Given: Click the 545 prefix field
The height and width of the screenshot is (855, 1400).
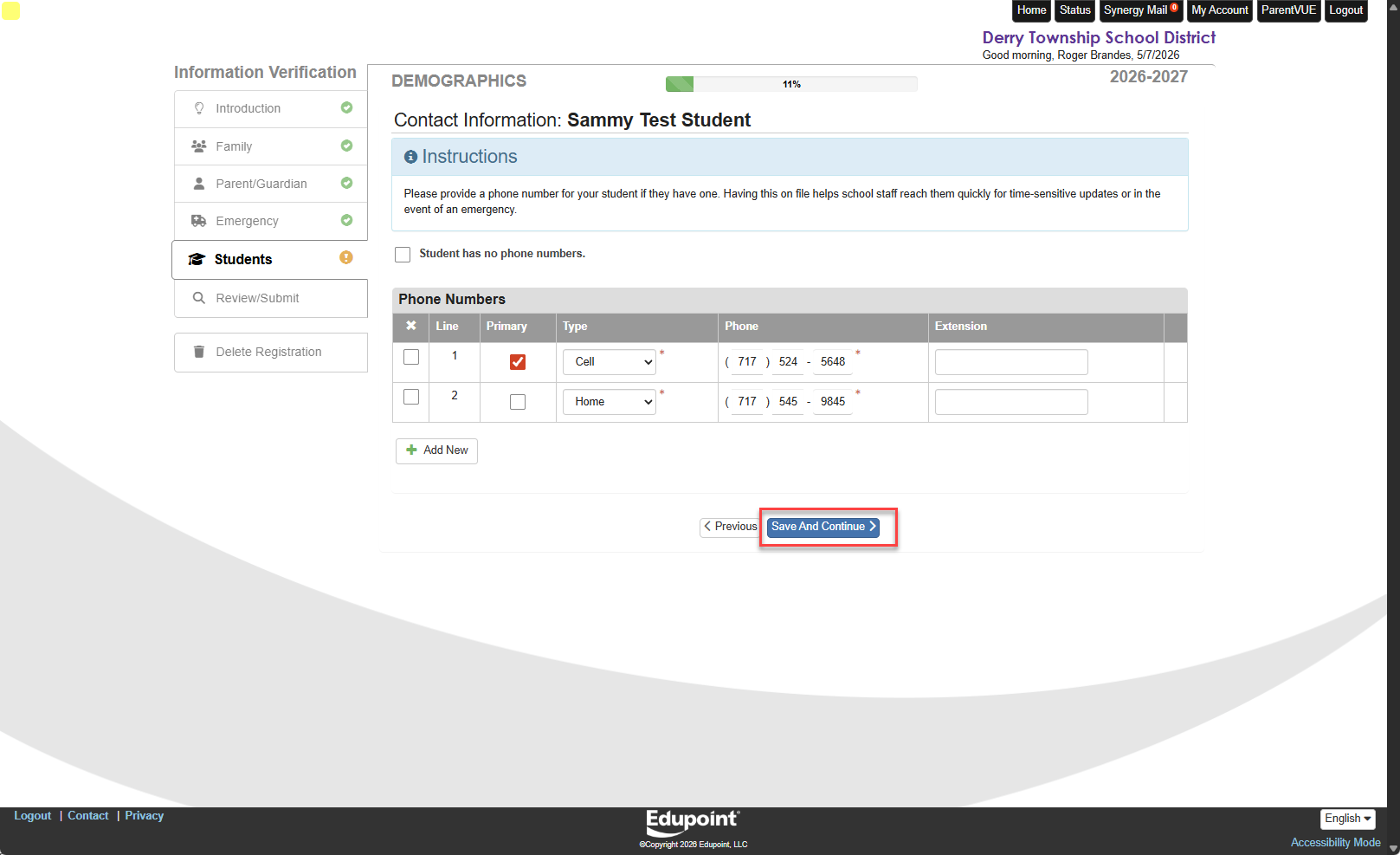Looking at the screenshot, I should point(788,402).
